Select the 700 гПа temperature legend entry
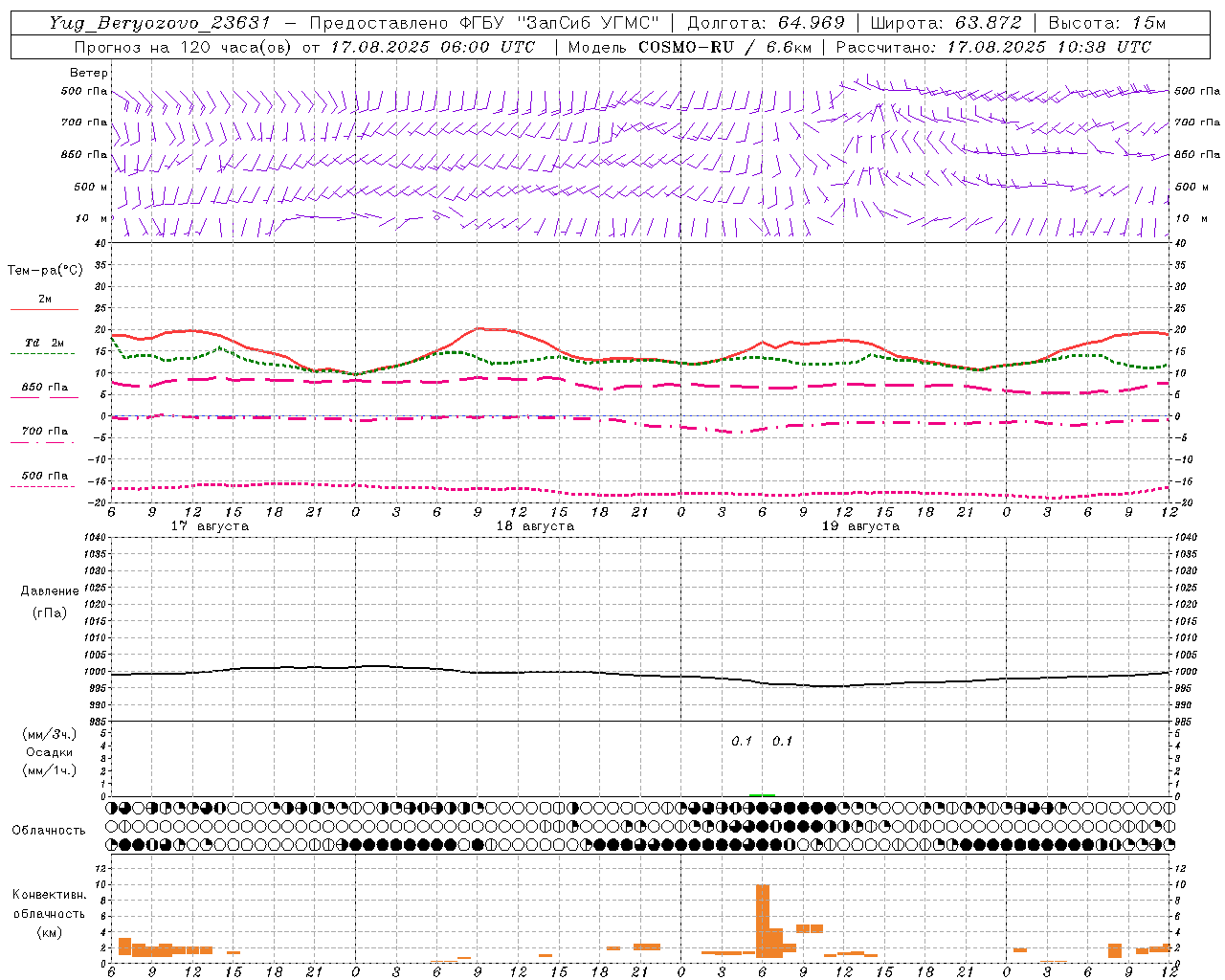Viewport: 1225px width, 980px height. 44,432
